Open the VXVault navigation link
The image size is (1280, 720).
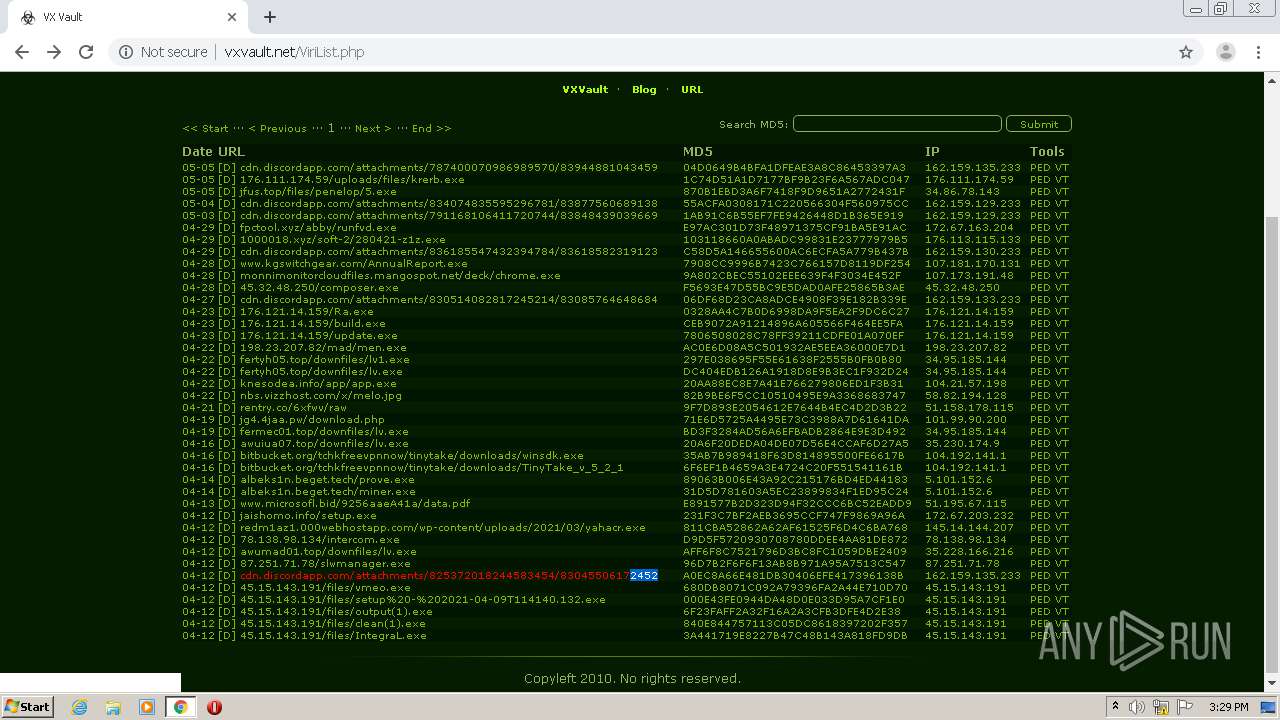coord(585,89)
